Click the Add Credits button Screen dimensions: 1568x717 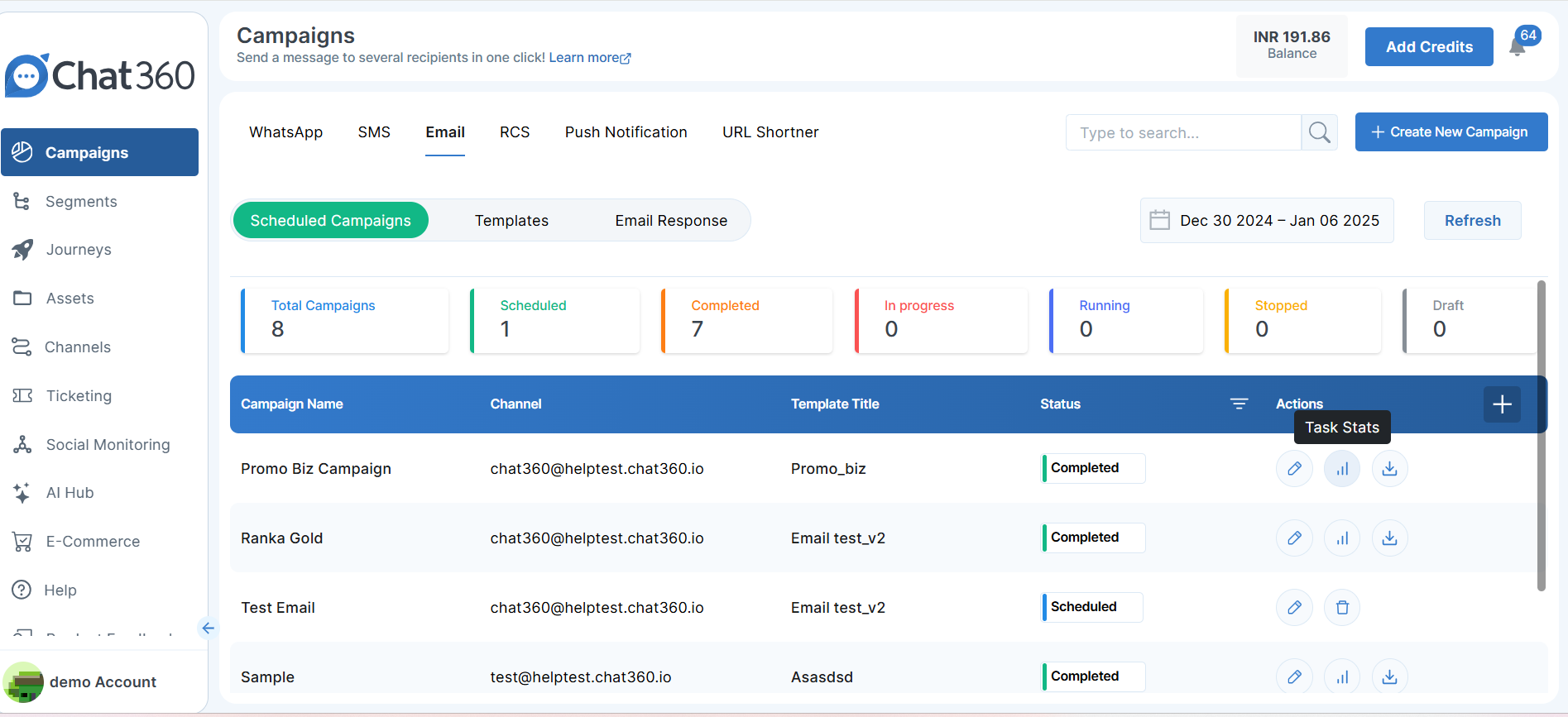1429,47
